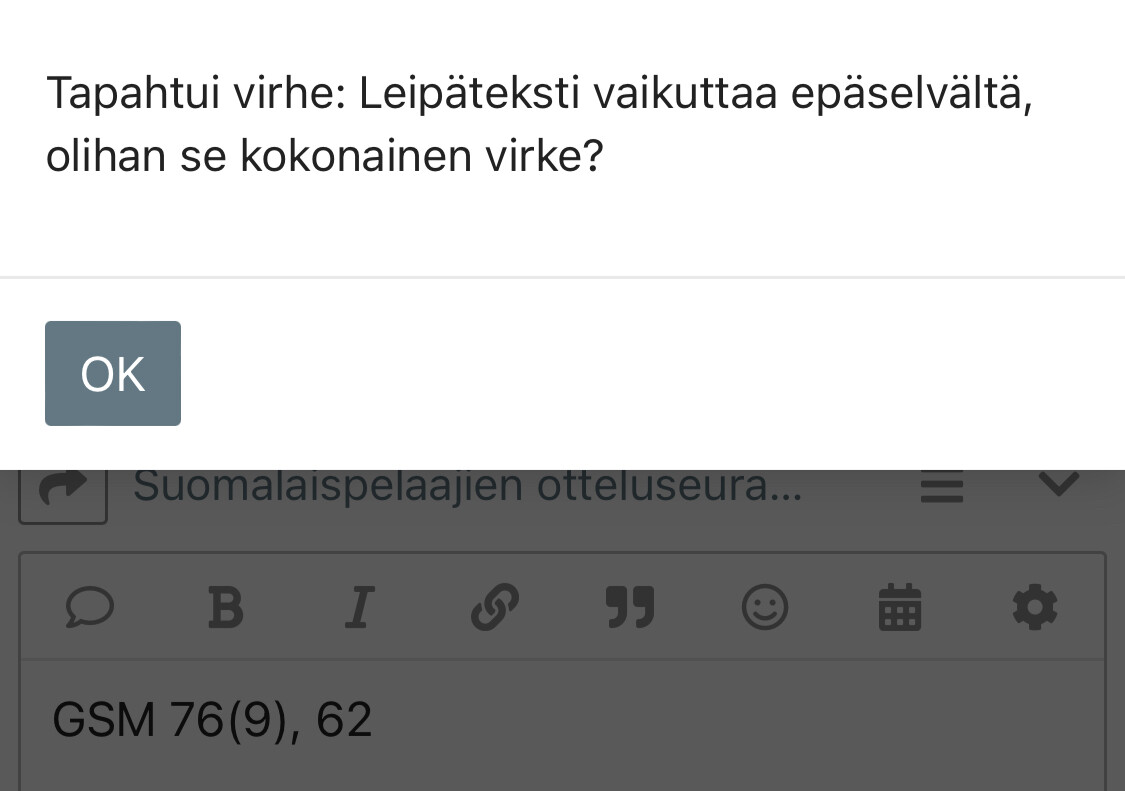
Task: Open the composer options gear menu
Action: pos(1035,607)
